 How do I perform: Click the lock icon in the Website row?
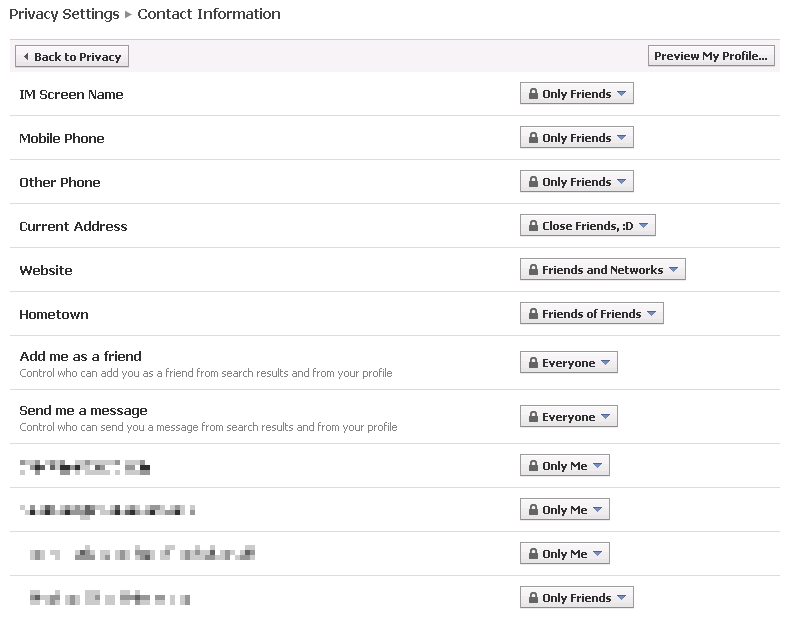pos(533,270)
